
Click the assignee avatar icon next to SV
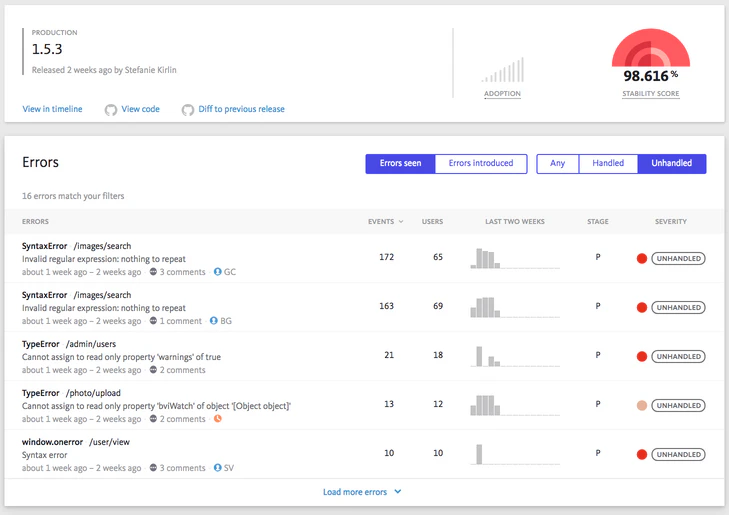pos(217,468)
